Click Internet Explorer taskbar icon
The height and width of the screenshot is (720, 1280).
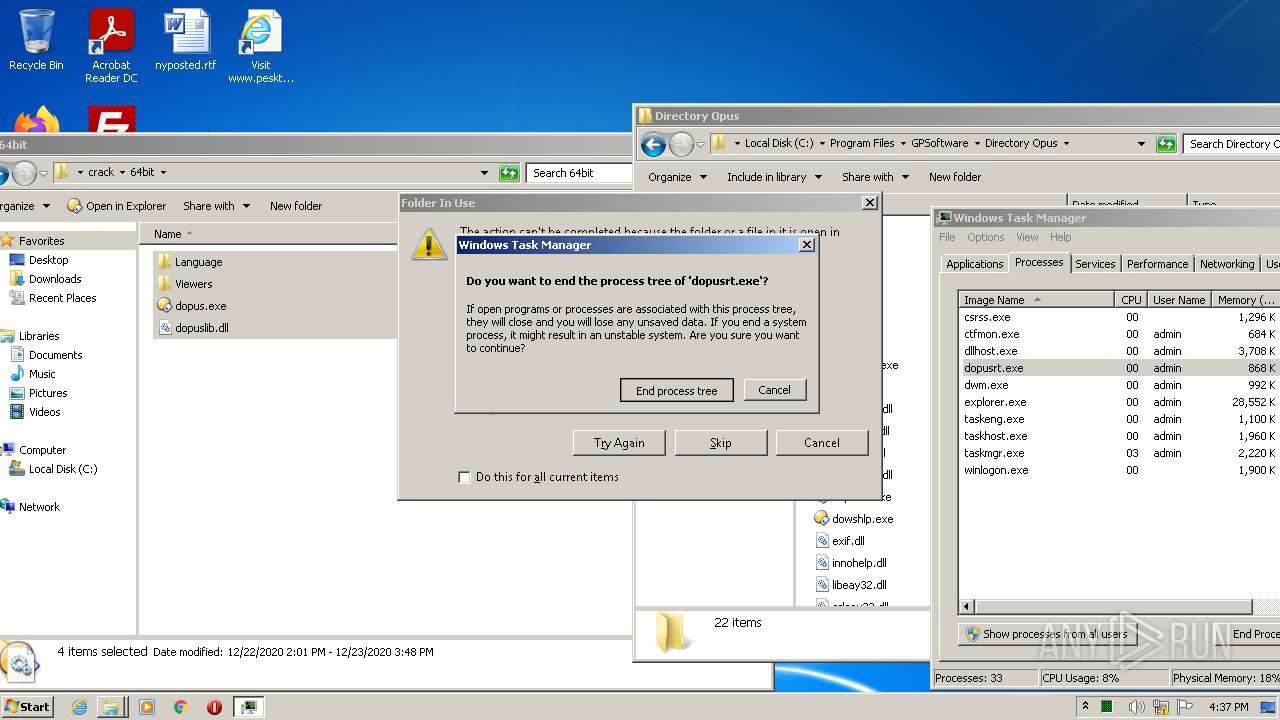[79, 707]
